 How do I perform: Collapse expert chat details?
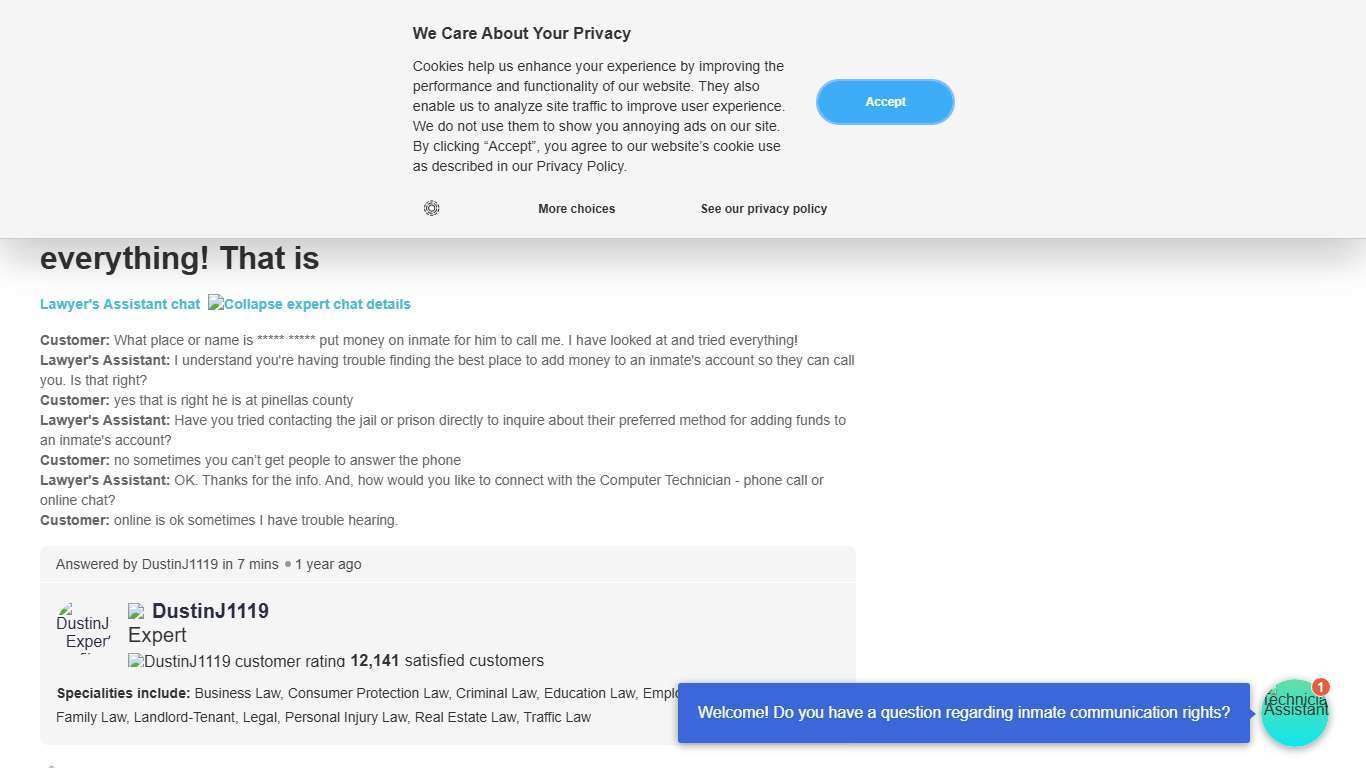tap(309, 304)
